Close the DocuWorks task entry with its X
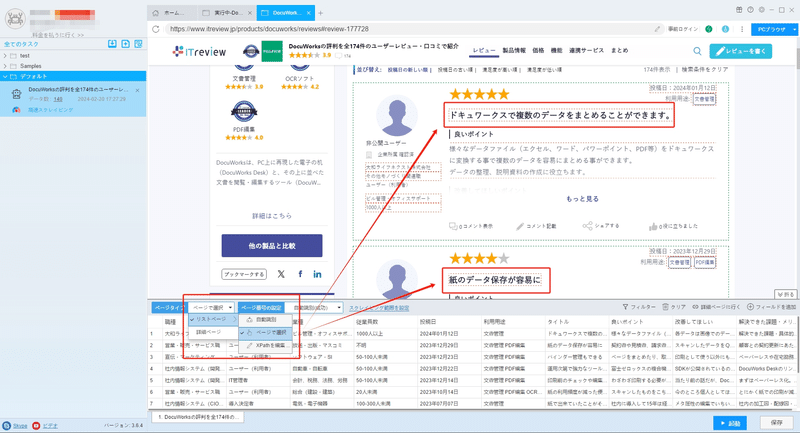The width and height of the screenshot is (800, 433). (137, 90)
